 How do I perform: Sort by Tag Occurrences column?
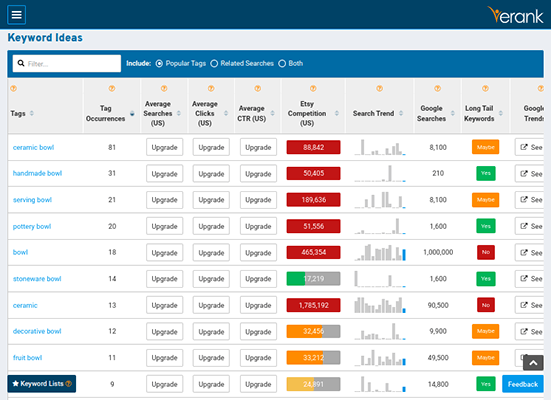point(132,113)
